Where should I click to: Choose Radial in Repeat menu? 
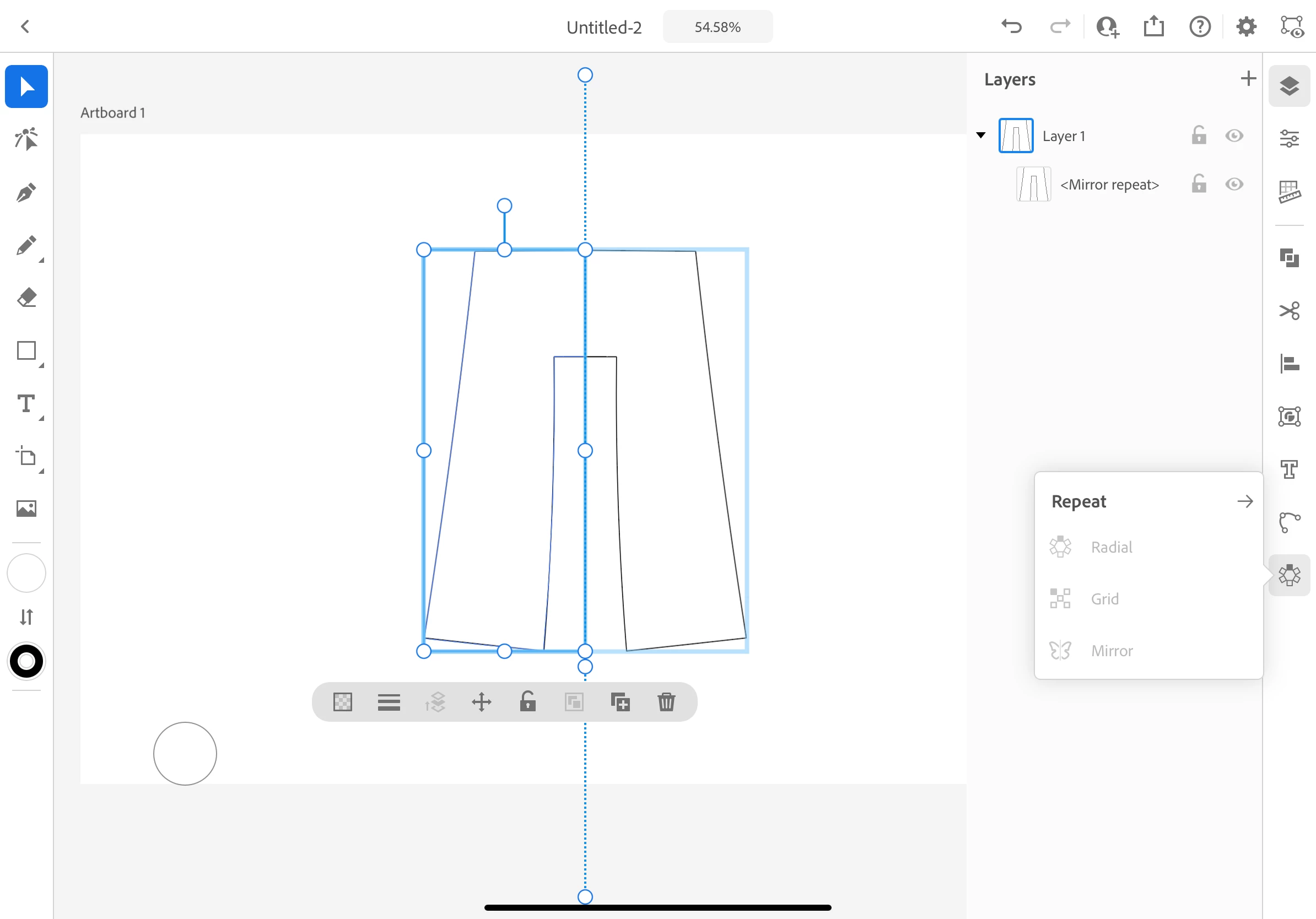1111,547
